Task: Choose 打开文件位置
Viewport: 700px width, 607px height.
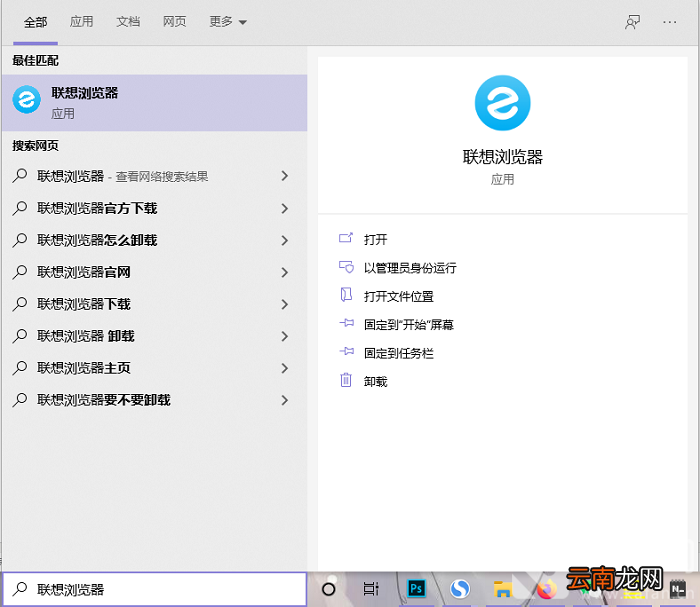Action: click(399, 296)
